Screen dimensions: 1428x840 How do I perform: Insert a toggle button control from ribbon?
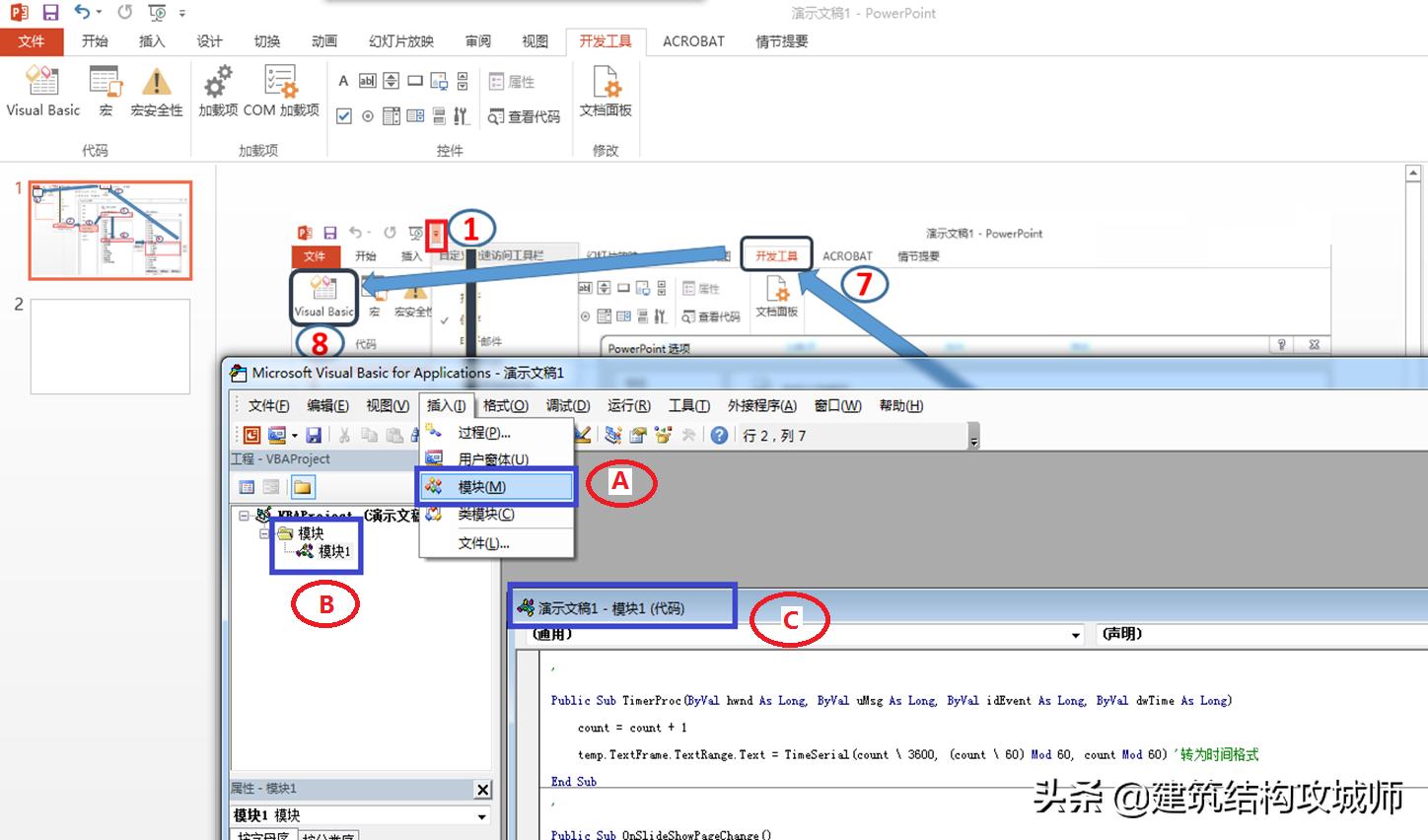tap(439, 116)
